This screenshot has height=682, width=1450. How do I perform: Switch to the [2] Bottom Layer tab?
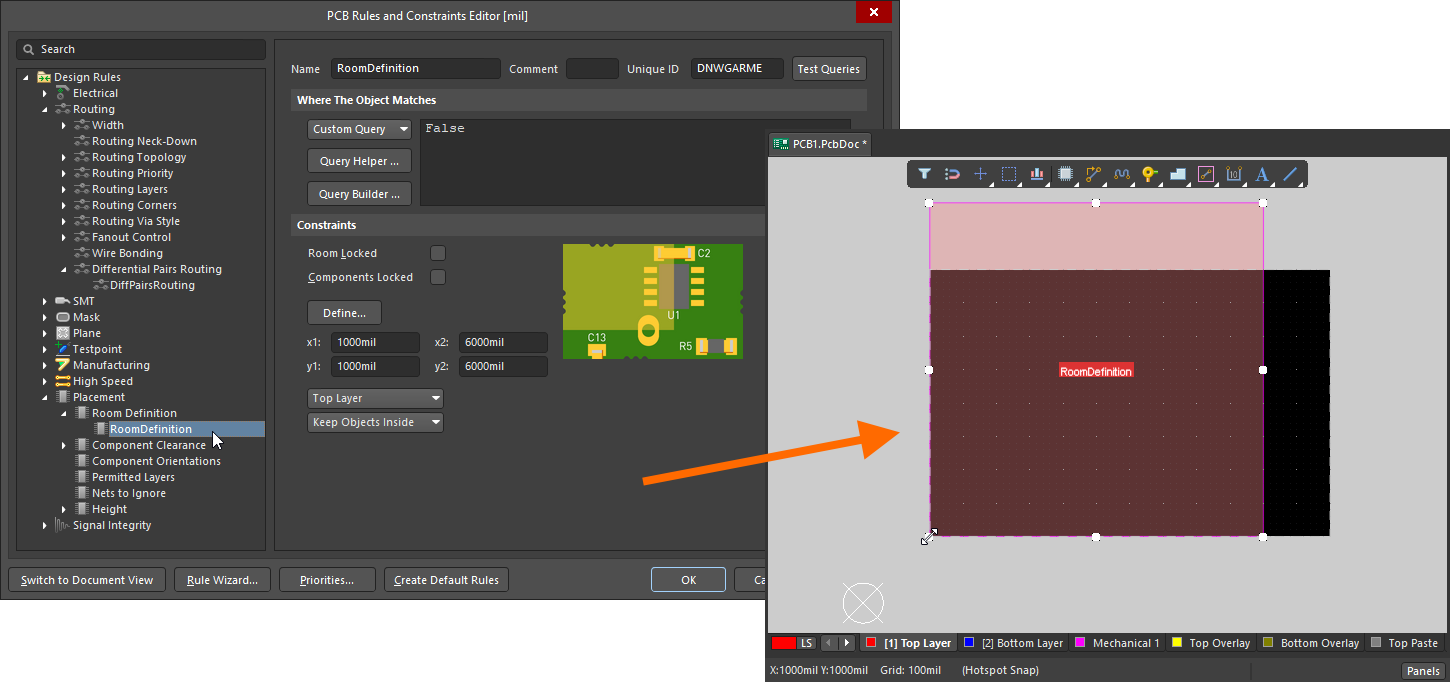click(1013, 643)
